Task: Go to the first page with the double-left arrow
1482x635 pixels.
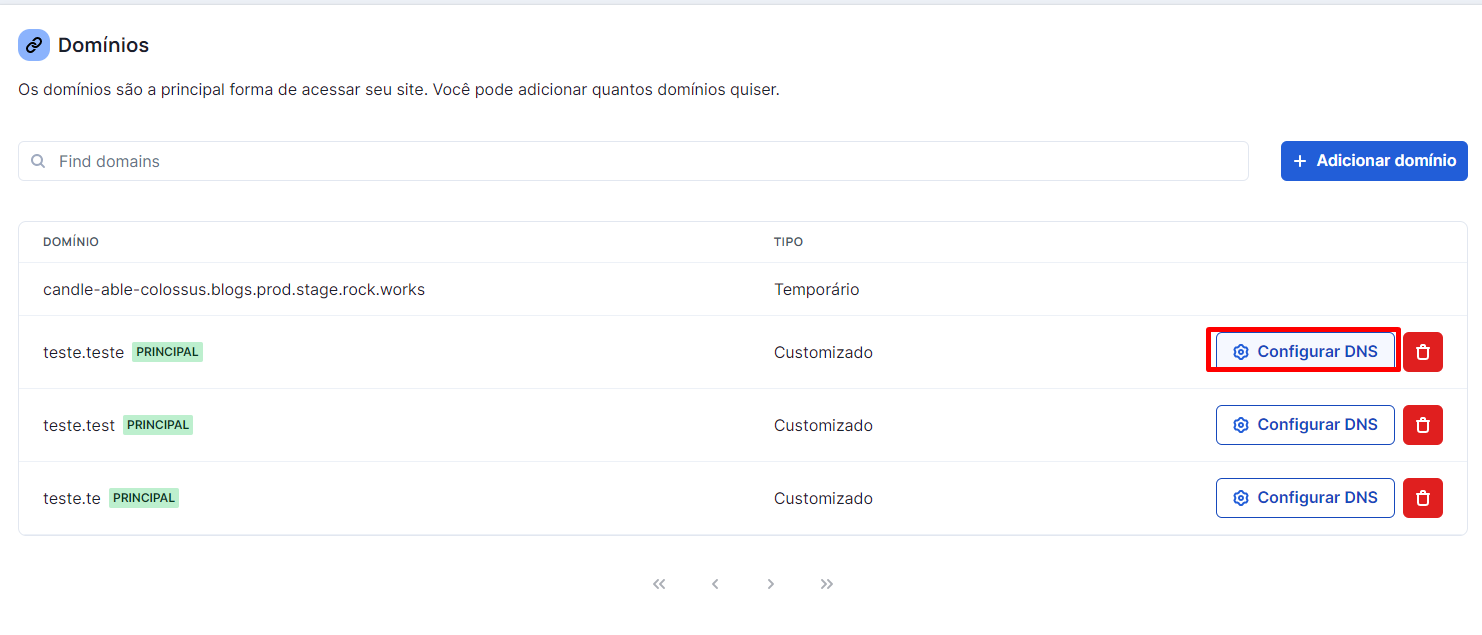Action: tap(659, 584)
